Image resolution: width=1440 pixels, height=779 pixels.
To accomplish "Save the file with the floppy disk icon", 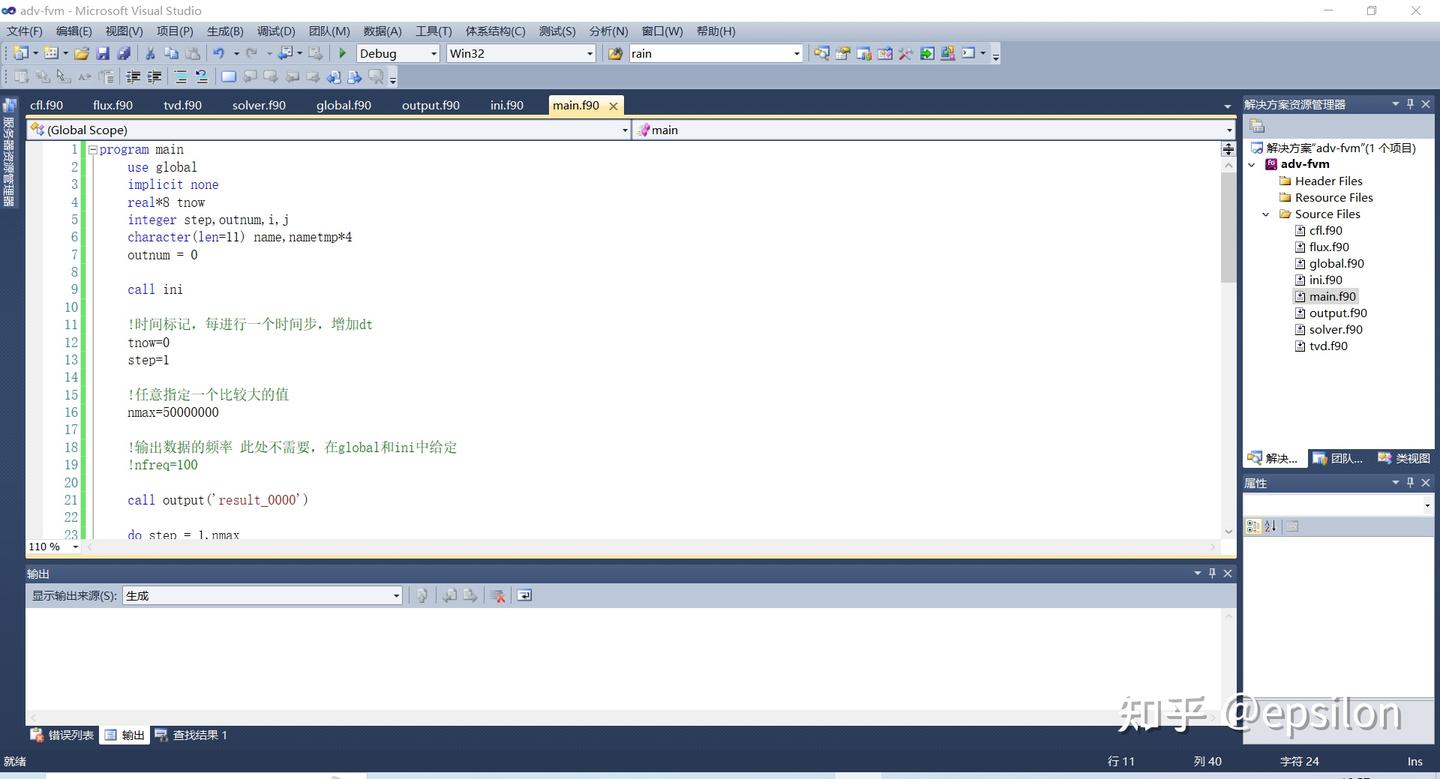I will click(103, 53).
